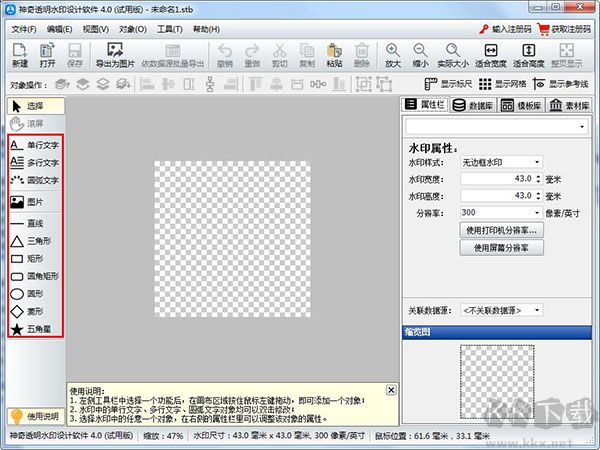
Task: Select the 菱形 diamond shape tool
Action: (33, 311)
